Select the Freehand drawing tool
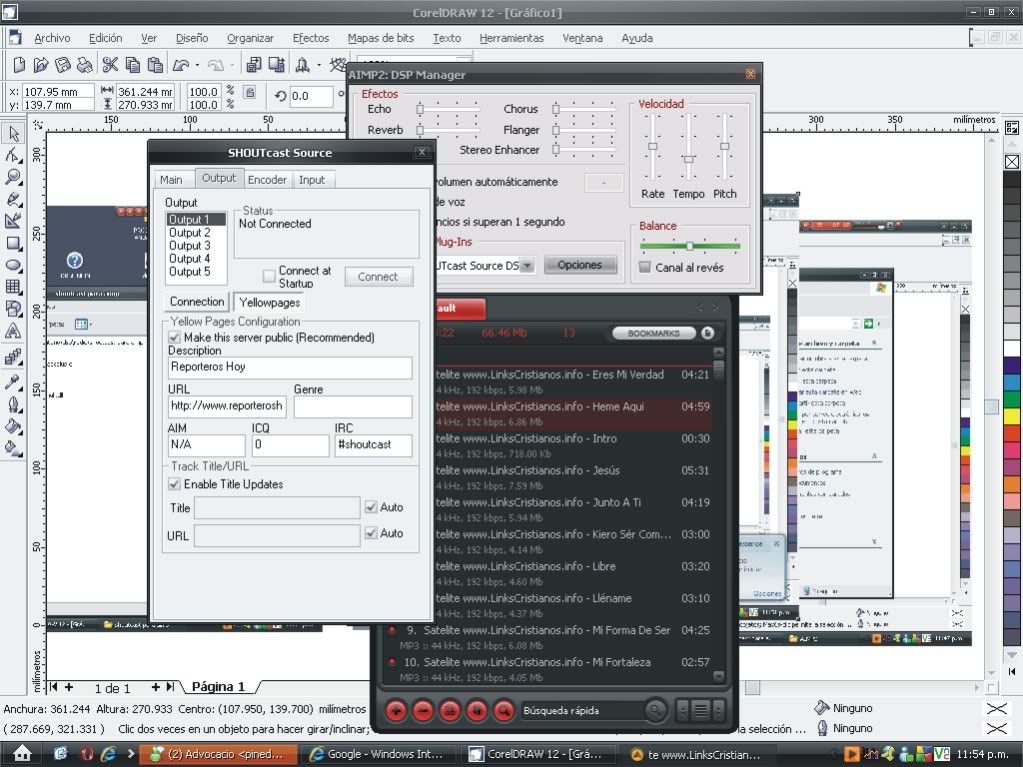Image resolution: width=1023 pixels, height=767 pixels. pos(13,200)
